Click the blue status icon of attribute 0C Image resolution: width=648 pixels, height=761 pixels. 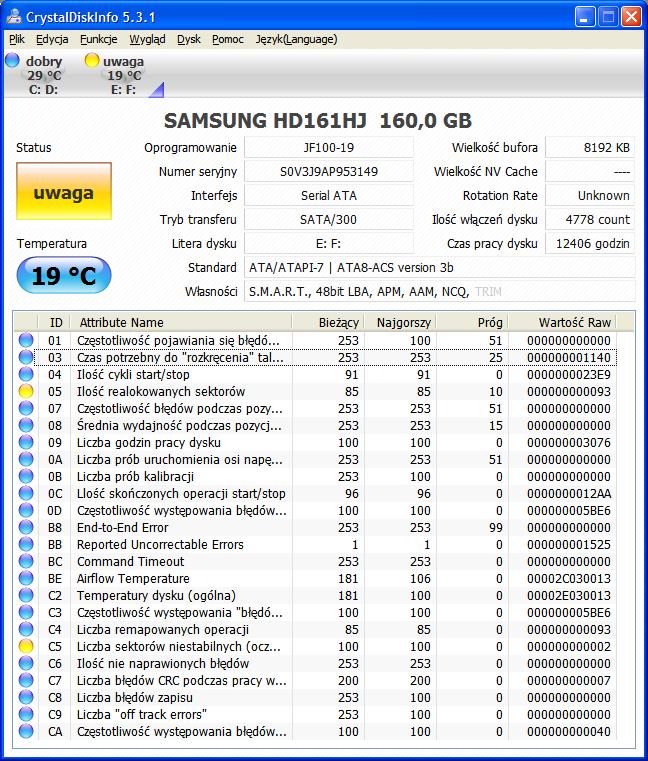click(x=26, y=493)
